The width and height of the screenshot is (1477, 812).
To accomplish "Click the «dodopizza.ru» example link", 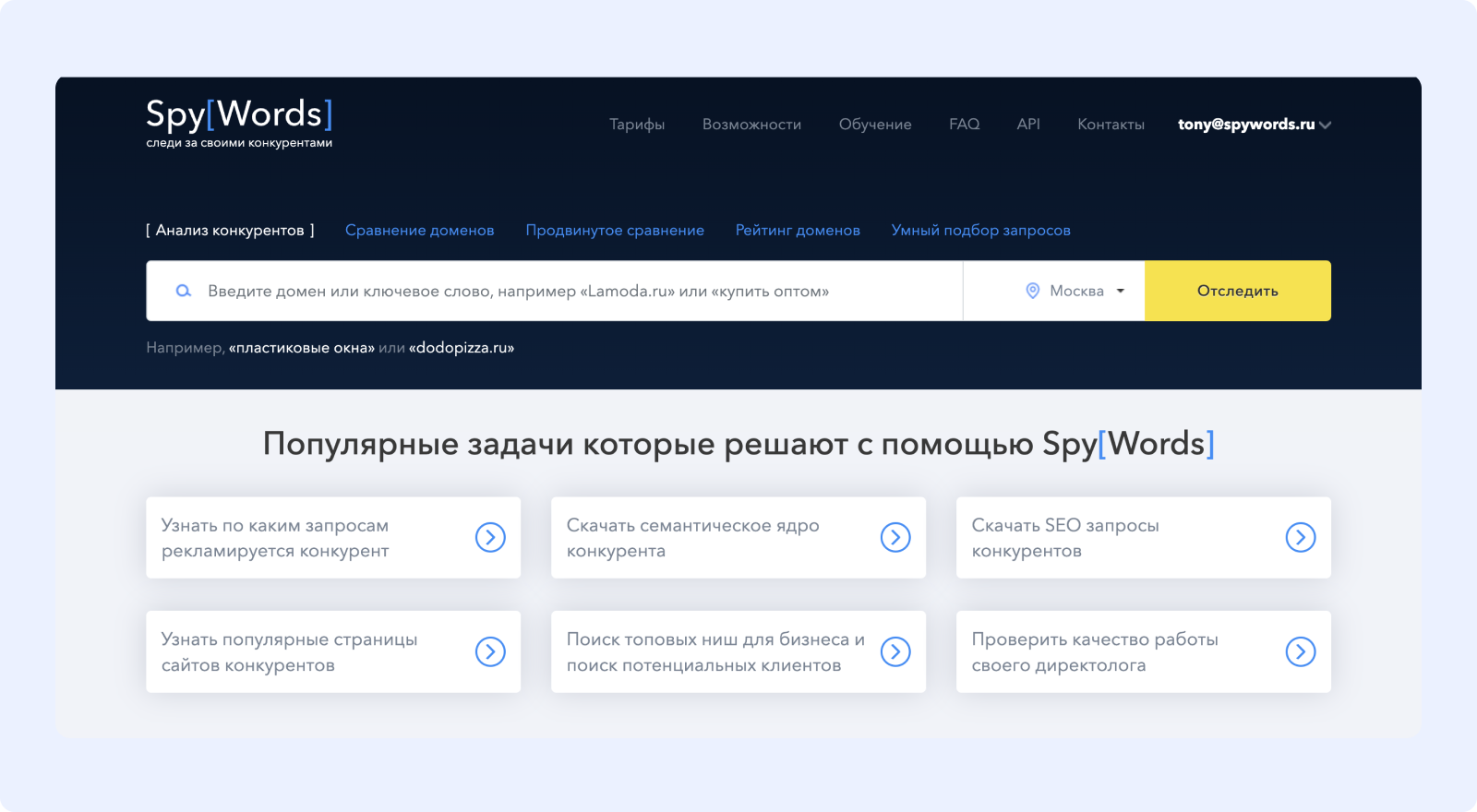I will pyautogui.click(x=462, y=348).
